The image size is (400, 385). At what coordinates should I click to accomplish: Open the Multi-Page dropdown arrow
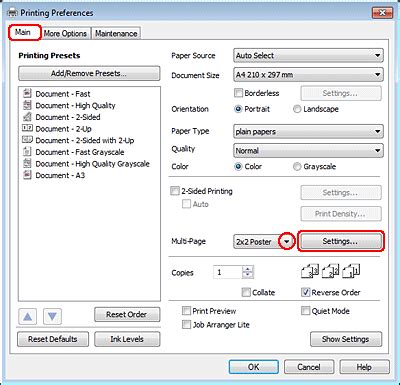tap(287, 241)
